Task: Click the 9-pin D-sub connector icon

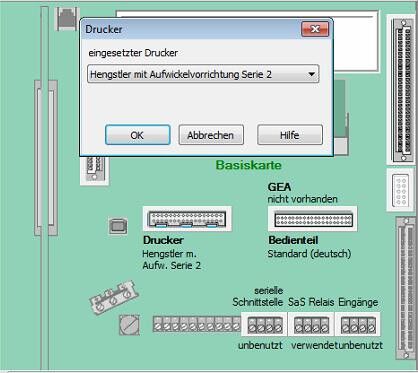Action: (x=401, y=190)
